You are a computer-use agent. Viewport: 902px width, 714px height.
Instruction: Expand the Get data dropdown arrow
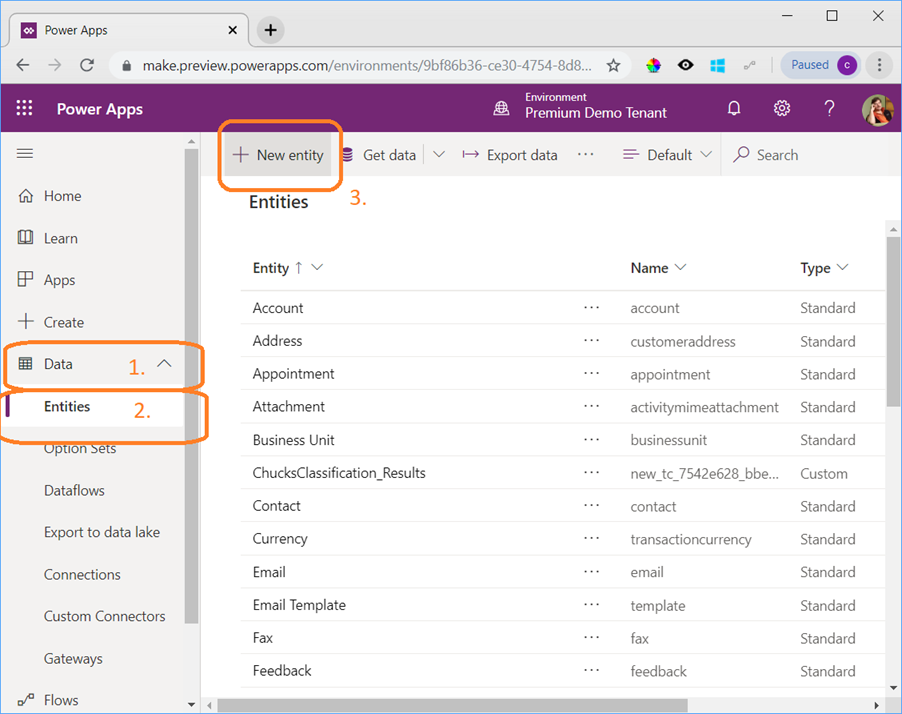[x=439, y=154]
